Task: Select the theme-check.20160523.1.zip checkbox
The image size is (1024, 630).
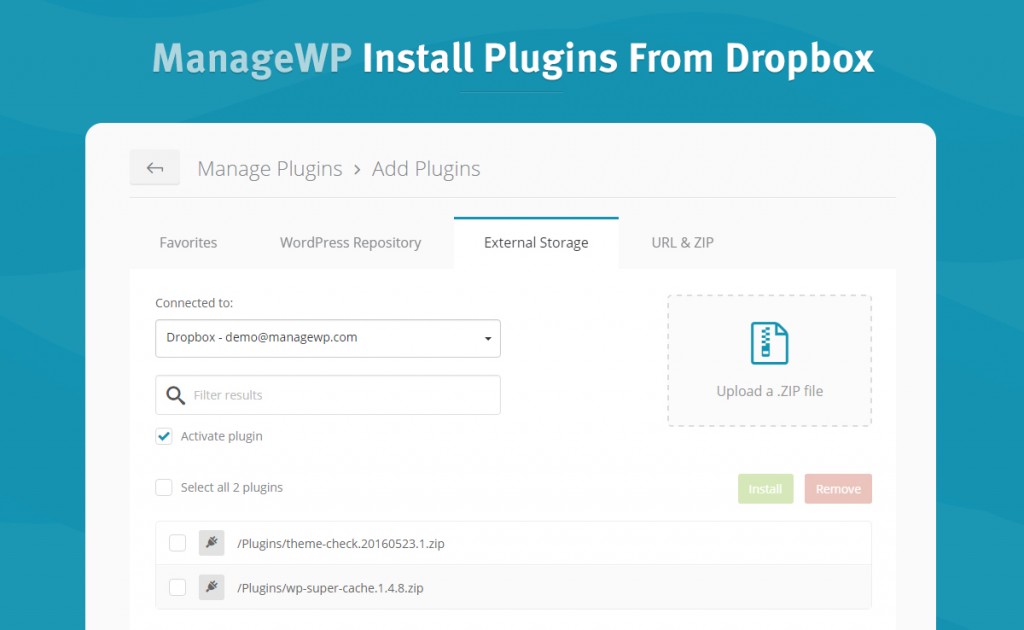Action: (177, 543)
